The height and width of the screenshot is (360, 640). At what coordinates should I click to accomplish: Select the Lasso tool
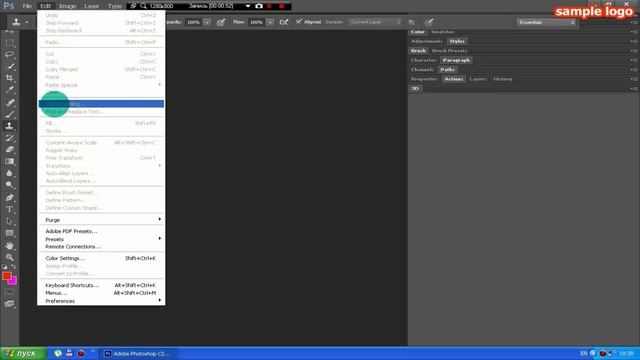click(9, 54)
